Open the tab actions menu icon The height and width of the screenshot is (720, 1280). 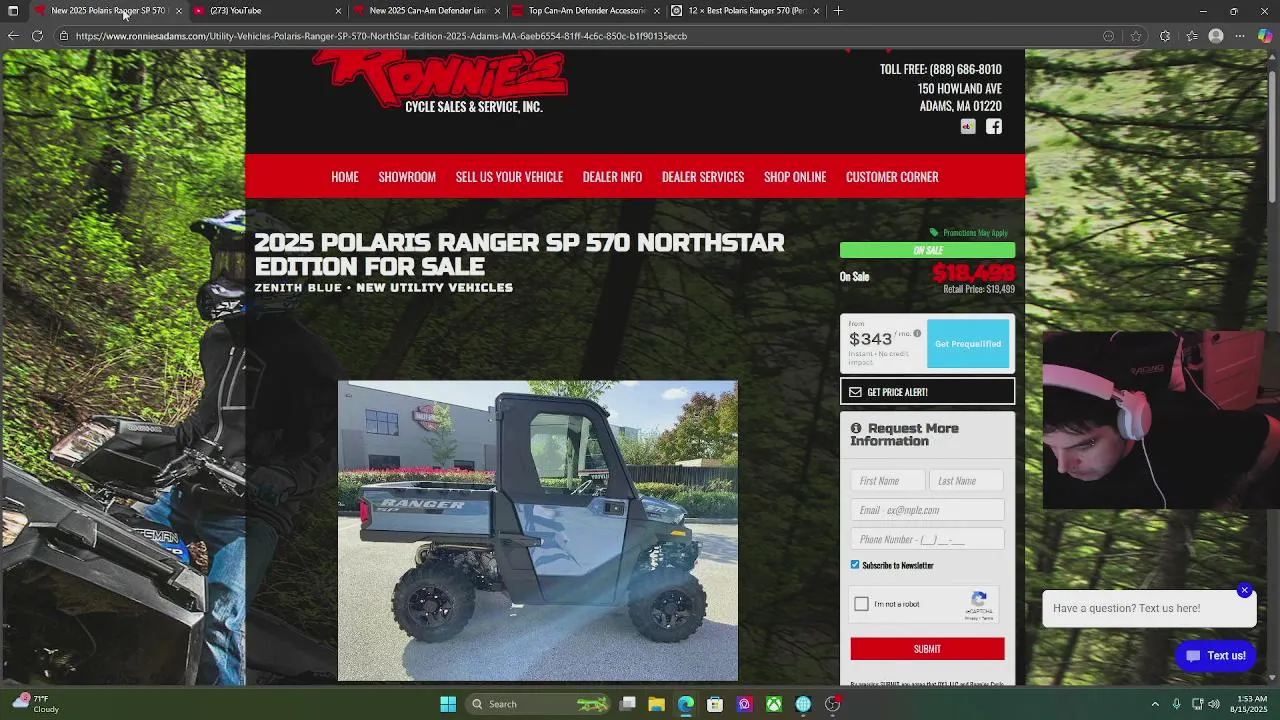point(13,11)
